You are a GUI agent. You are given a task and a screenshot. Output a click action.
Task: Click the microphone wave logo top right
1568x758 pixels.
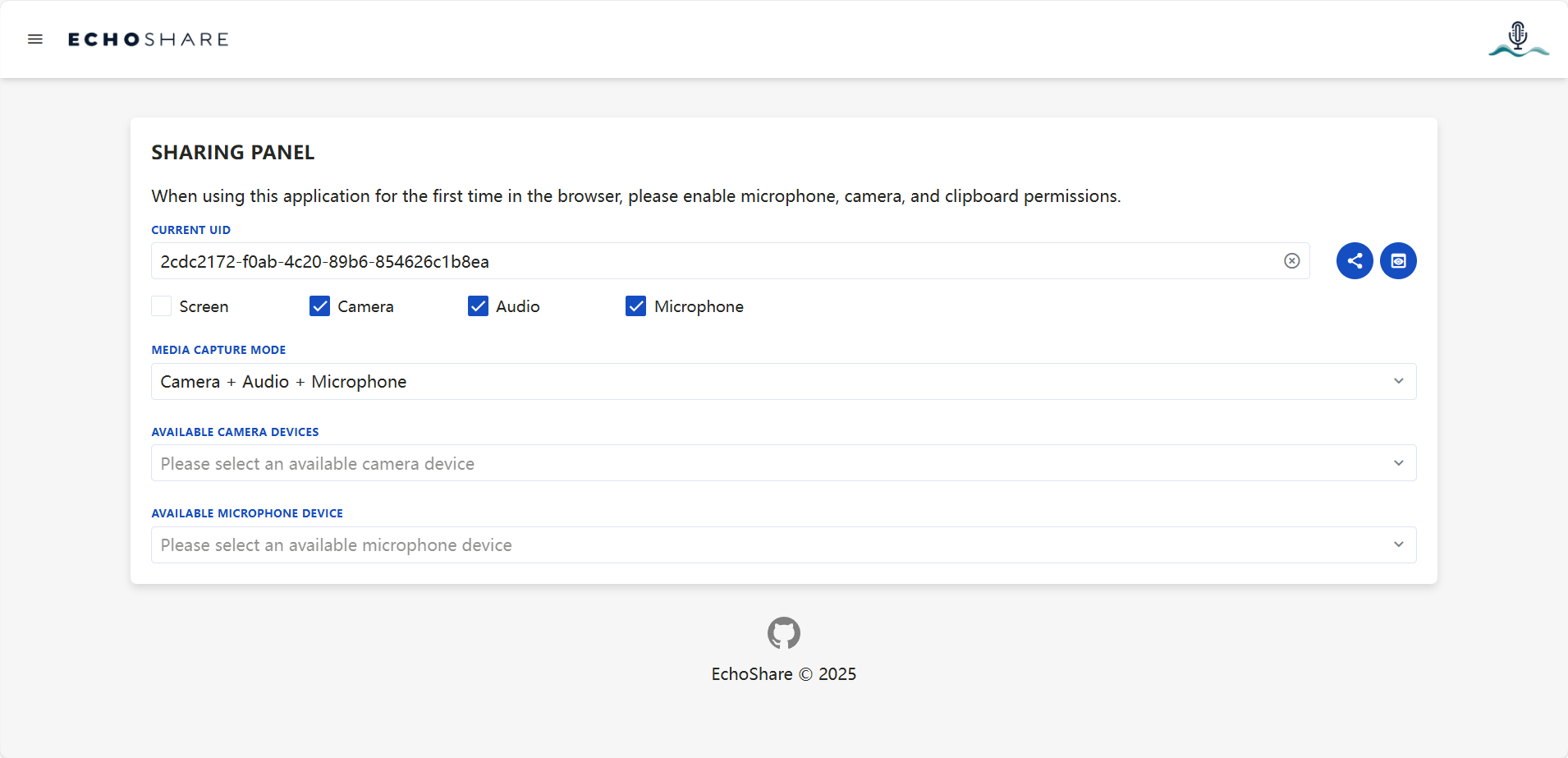tap(1517, 38)
